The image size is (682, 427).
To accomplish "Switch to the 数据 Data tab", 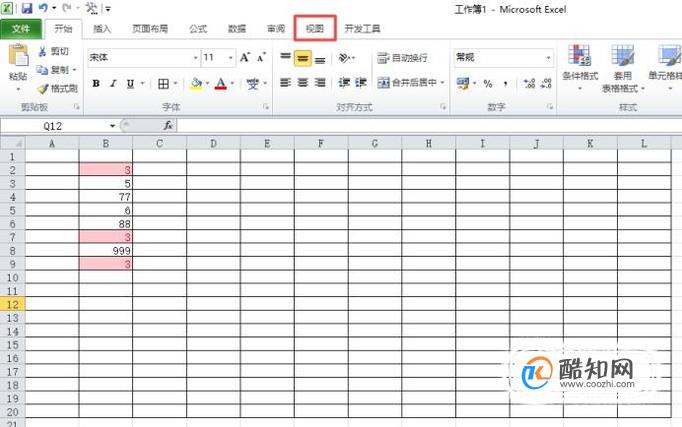I will click(x=237, y=29).
